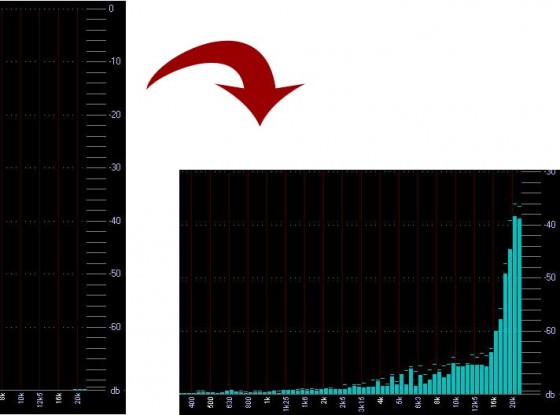
Task: Click the 1k6 frequency label
Action: (x=305, y=402)
